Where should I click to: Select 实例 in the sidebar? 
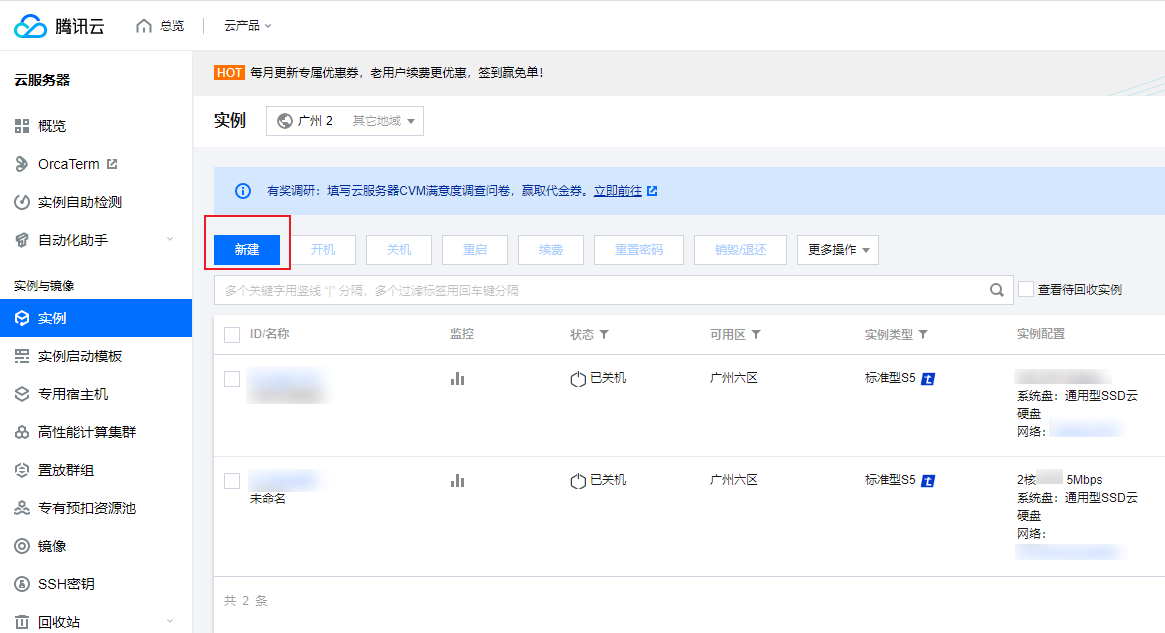click(x=96, y=318)
